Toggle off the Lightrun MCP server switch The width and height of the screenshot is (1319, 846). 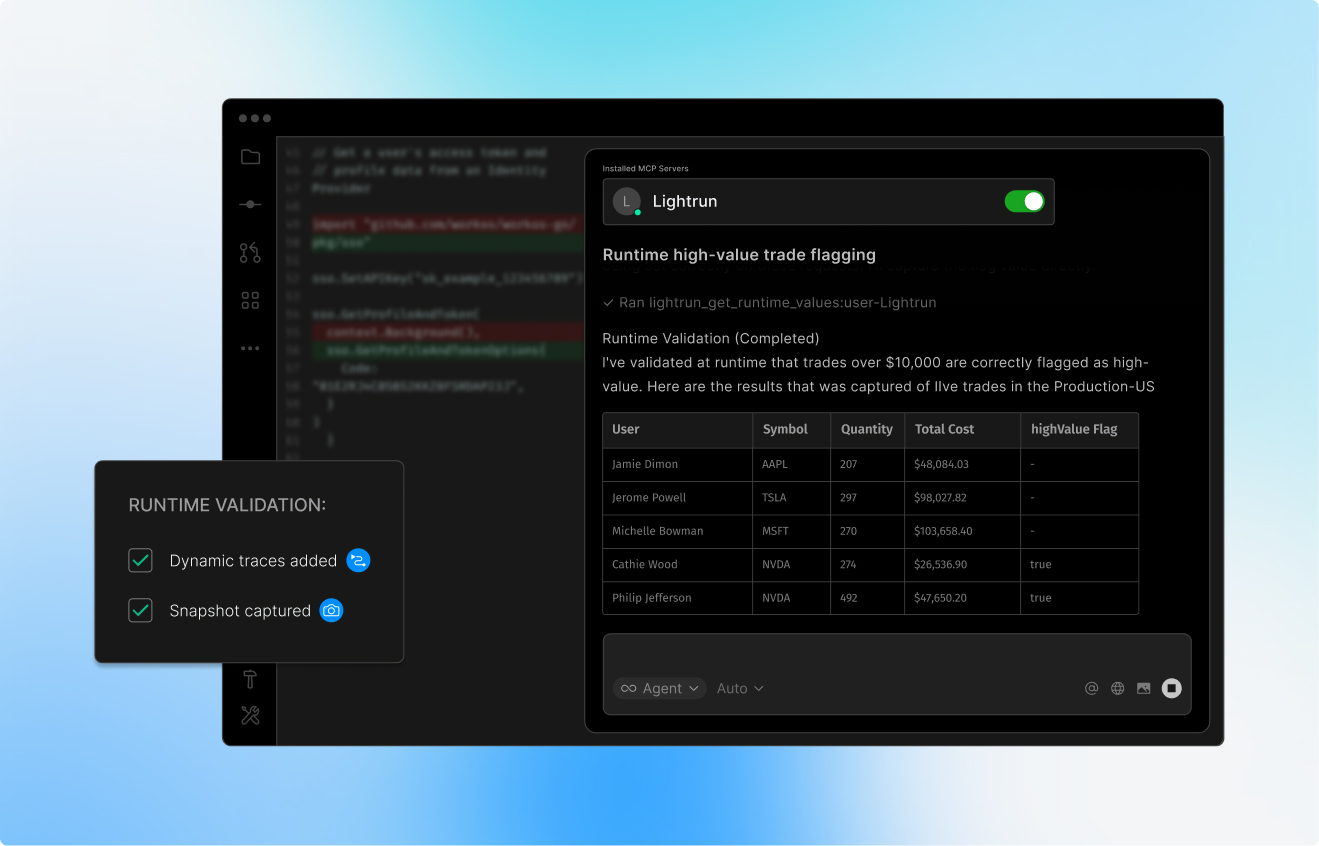[1024, 201]
